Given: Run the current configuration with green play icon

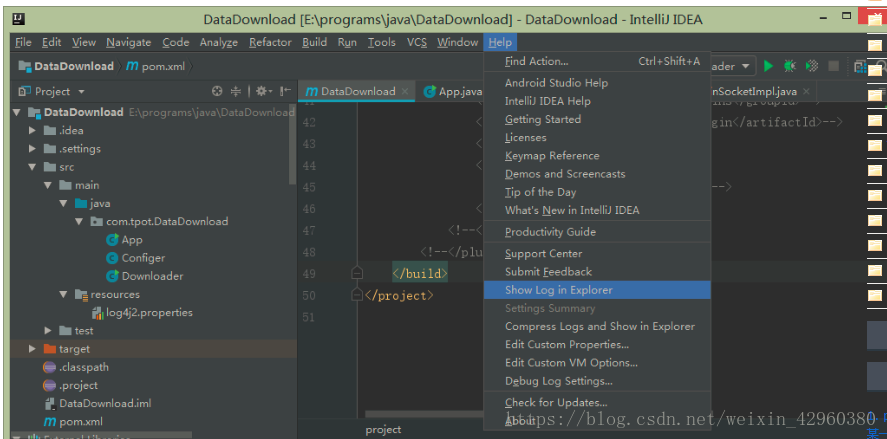Looking at the screenshot, I should pos(768,66).
